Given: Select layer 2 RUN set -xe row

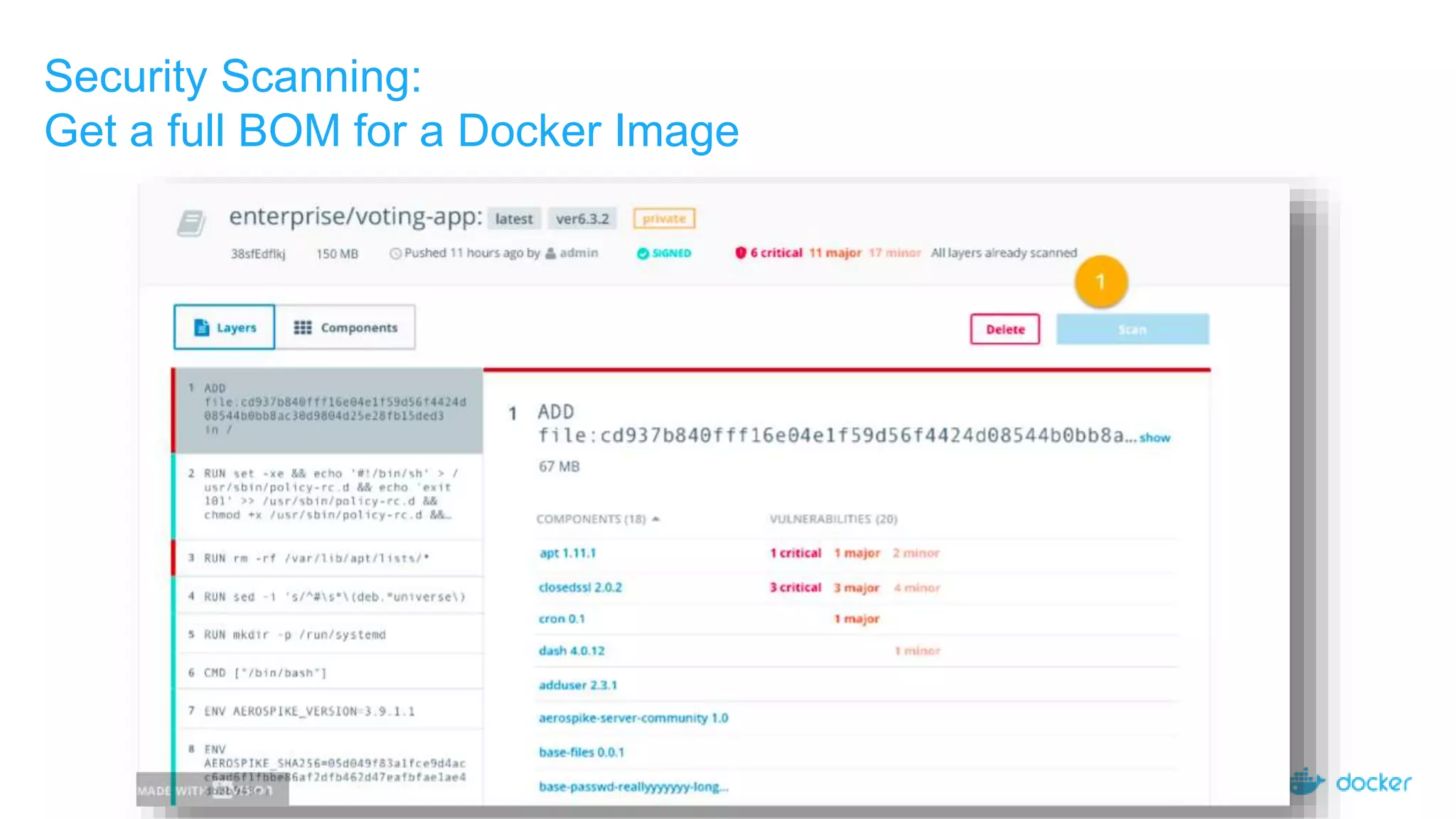Looking at the screenshot, I should pyautogui.click(x=328, y=496).
